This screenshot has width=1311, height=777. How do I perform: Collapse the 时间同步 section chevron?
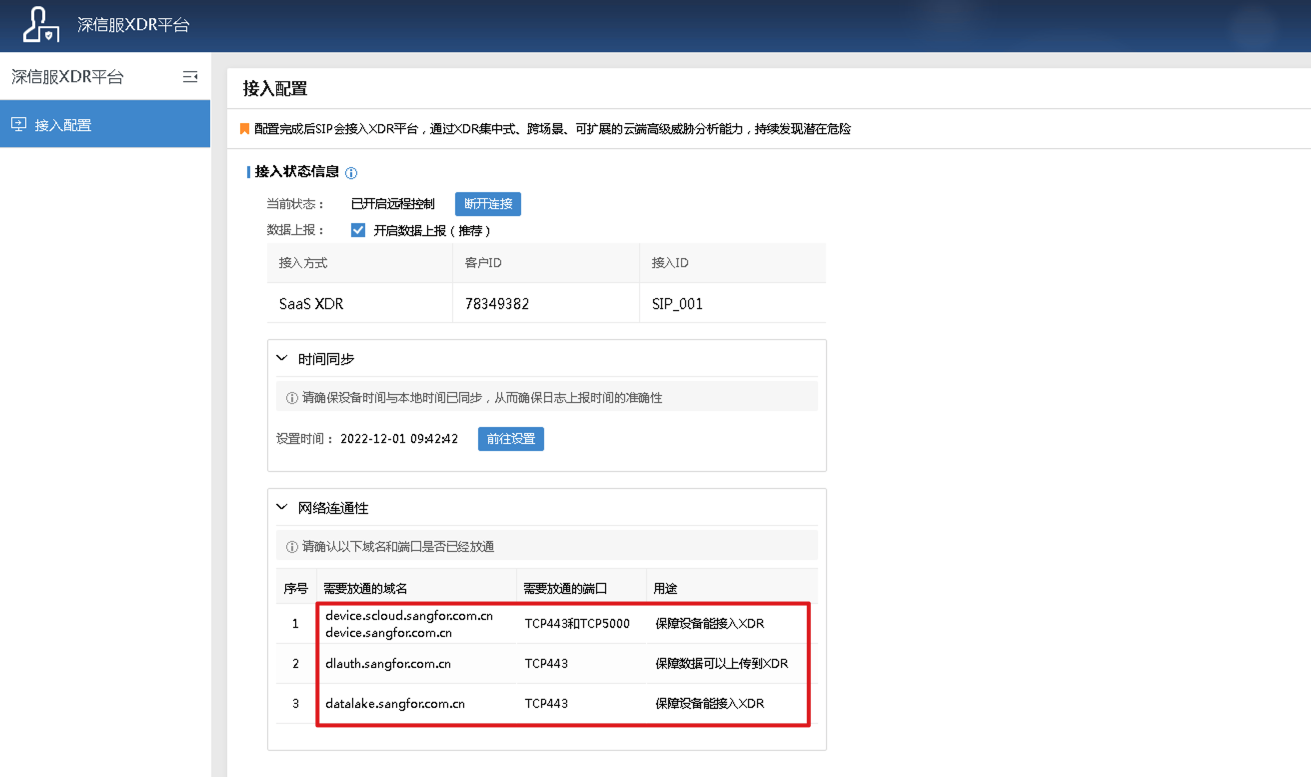[x=281, y=357]
